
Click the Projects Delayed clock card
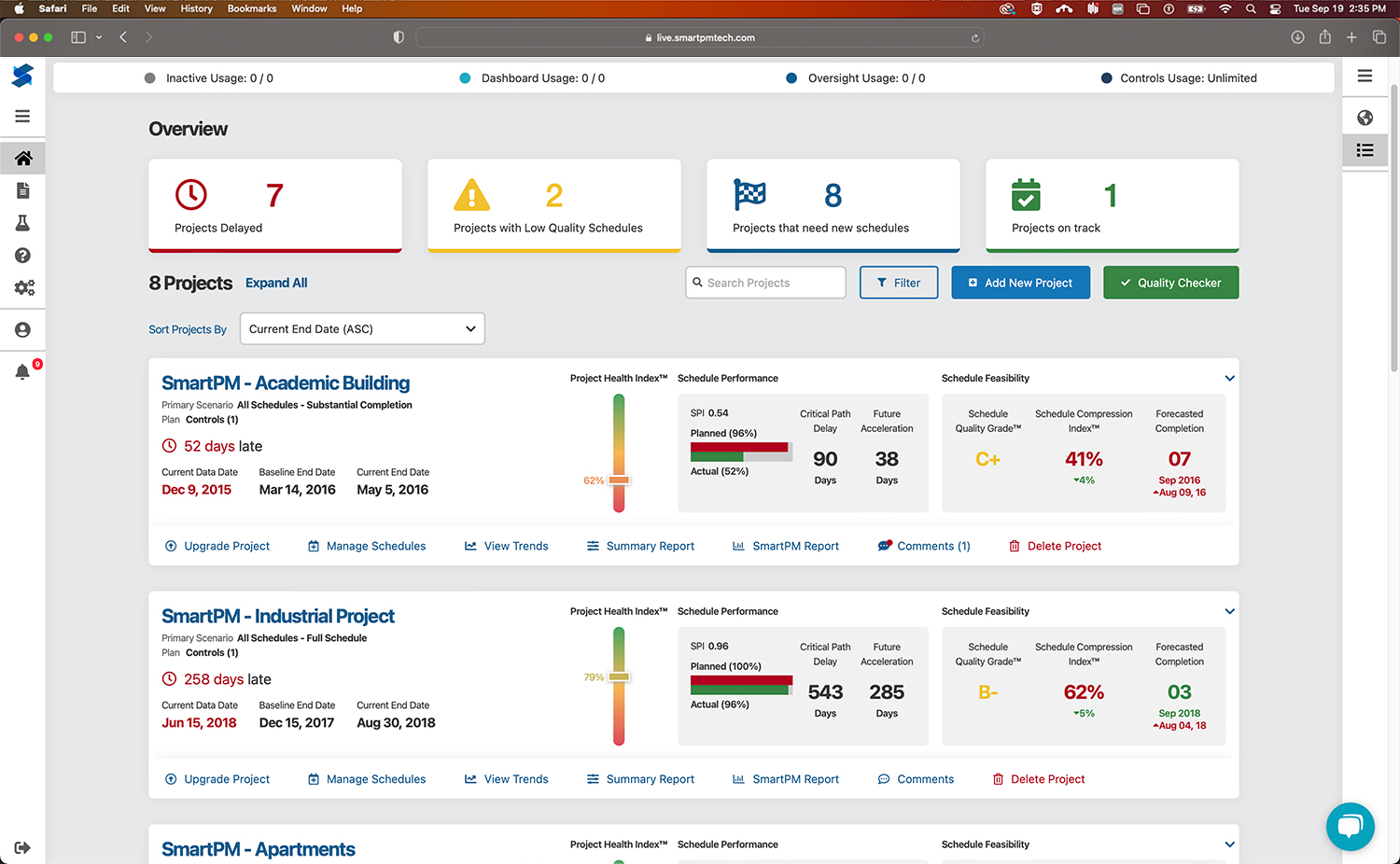275,205
